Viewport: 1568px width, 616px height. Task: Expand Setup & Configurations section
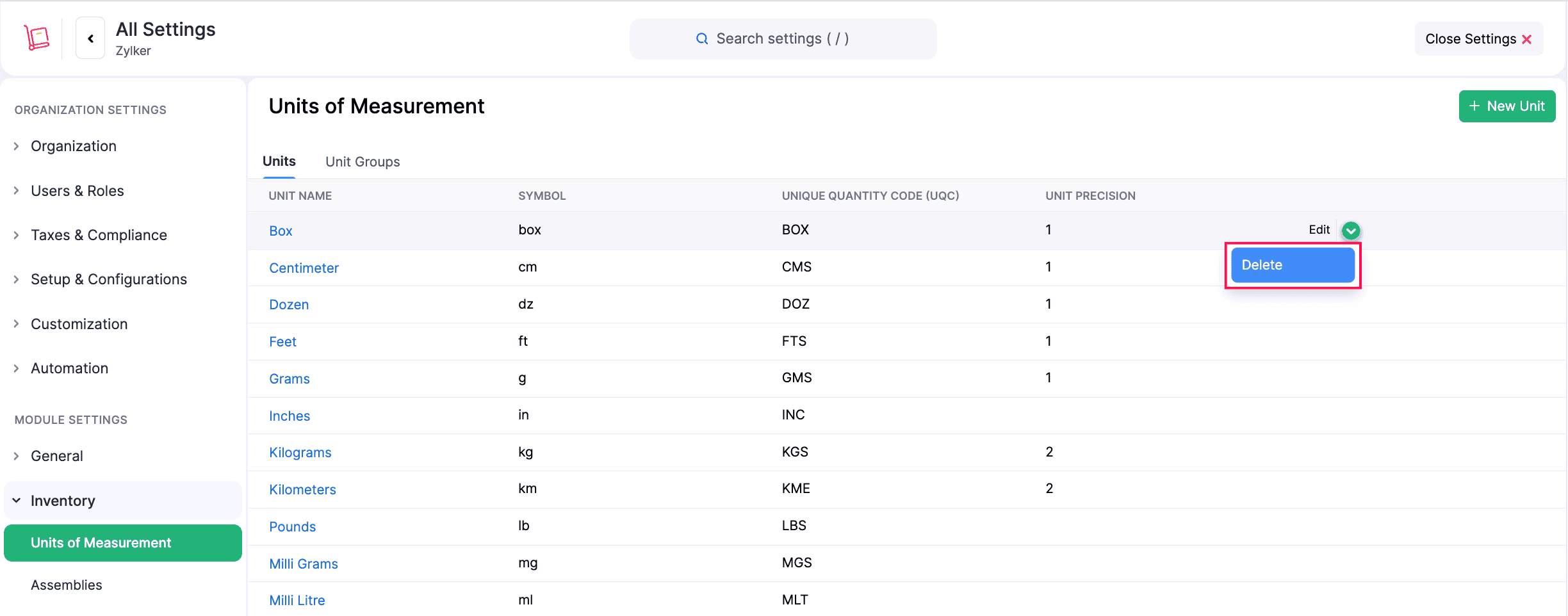pos(108,279)
